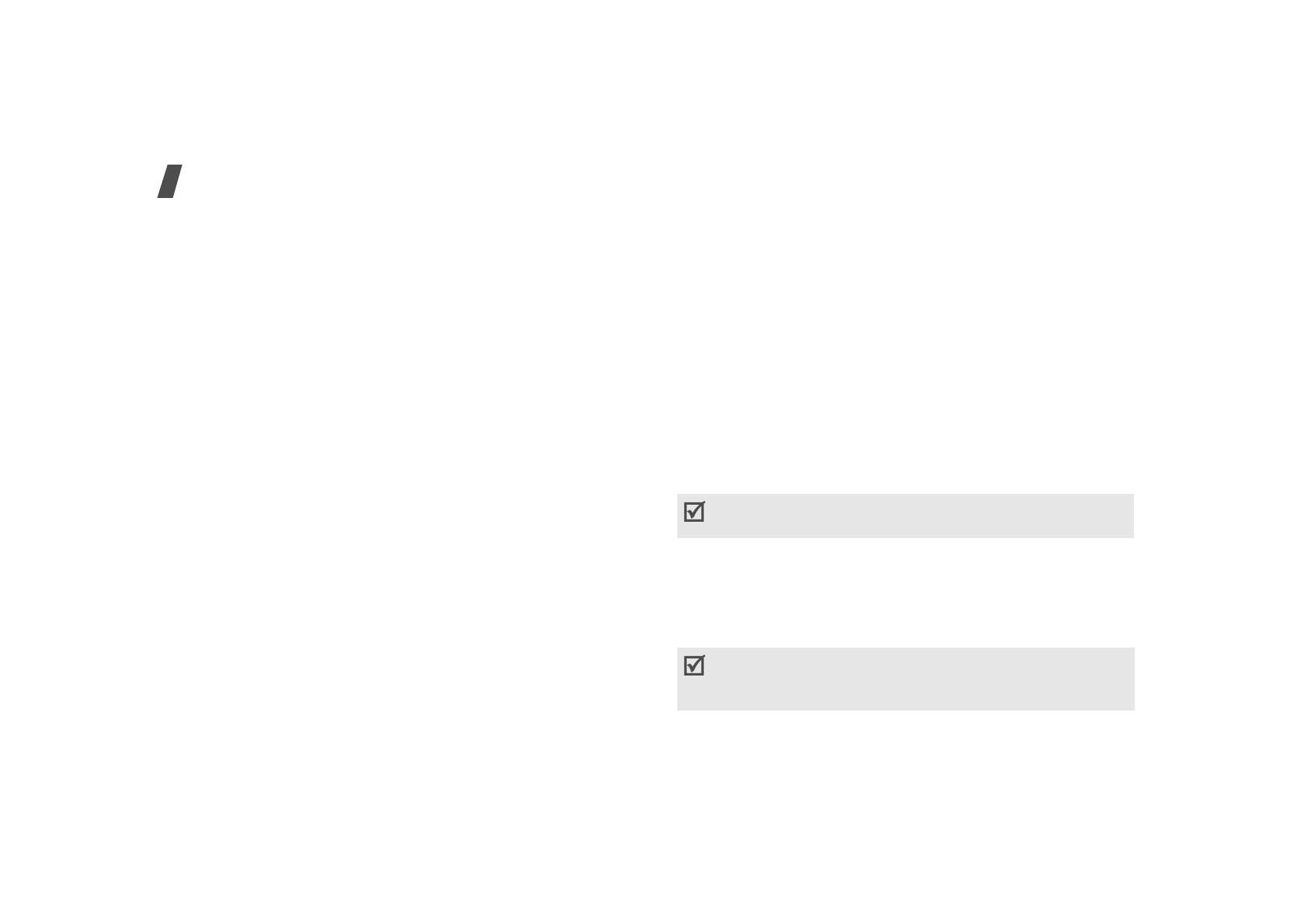This screenshot has width=1308, height=924.
Task: Toggle the checkmark in the lower gray box
Action: click(x=694, y=665)
